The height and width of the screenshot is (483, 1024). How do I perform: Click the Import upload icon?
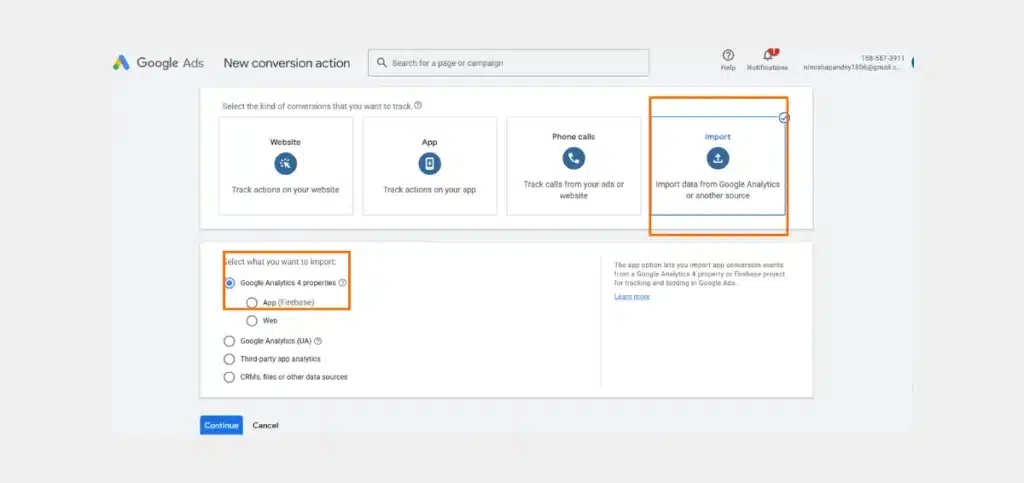(718, 158)
